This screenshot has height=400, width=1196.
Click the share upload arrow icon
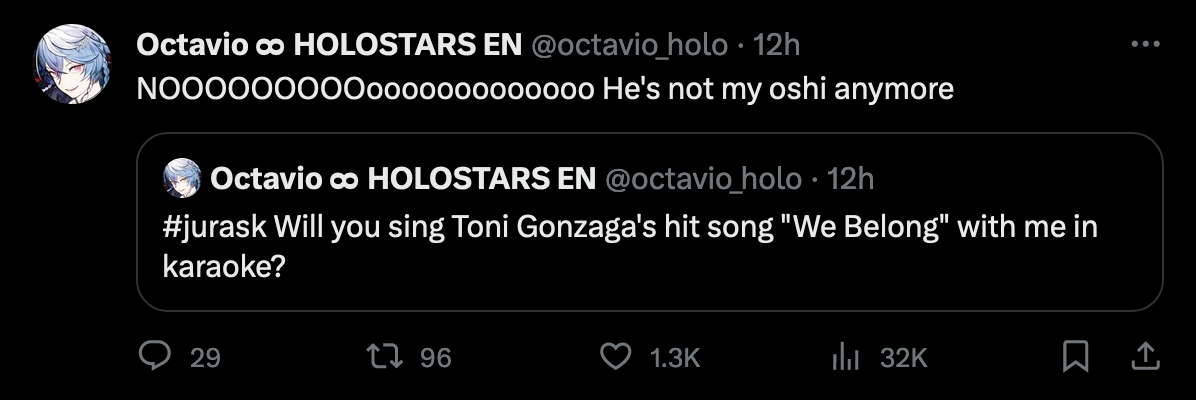pos(1145,356)
